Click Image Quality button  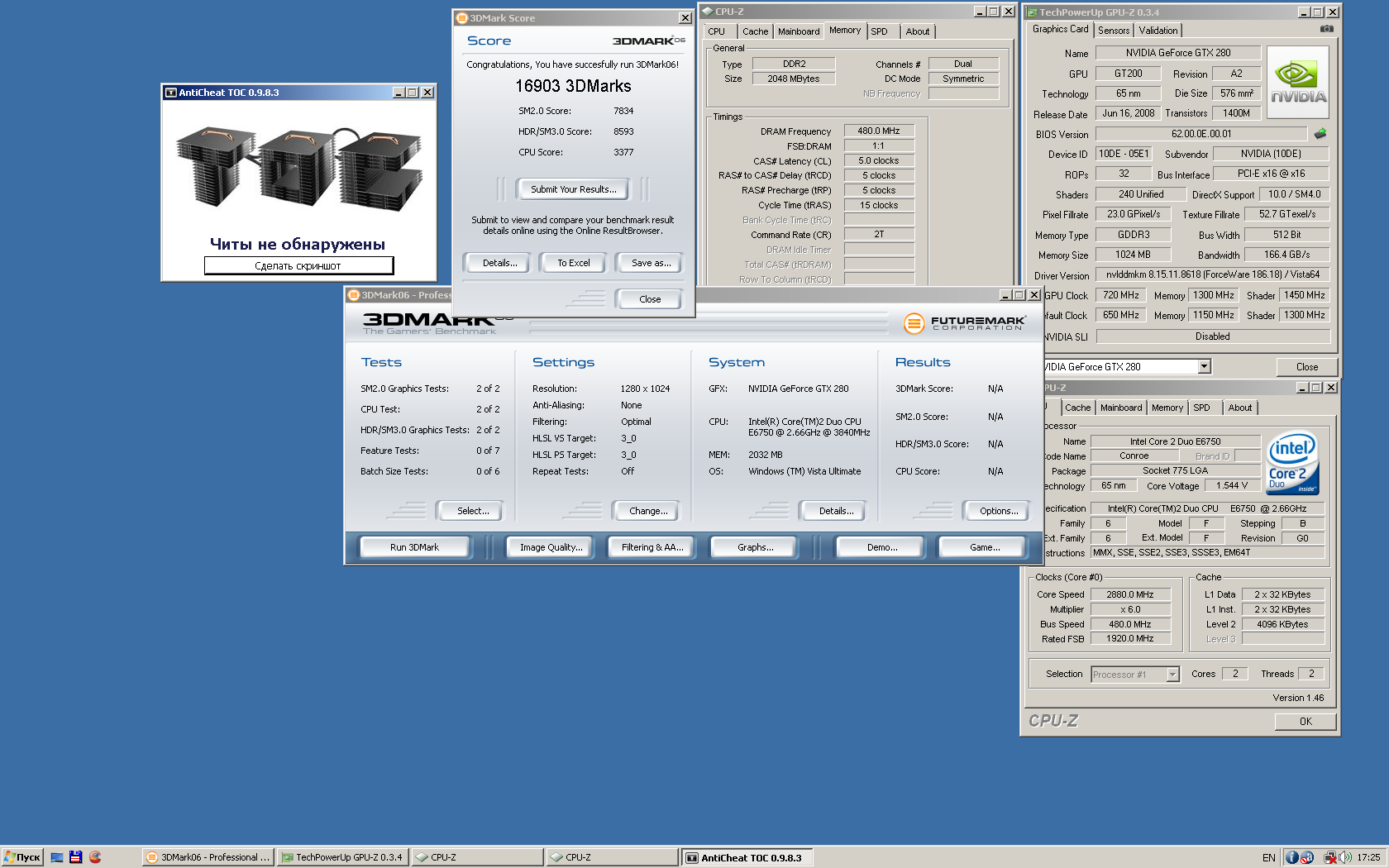coord(551,547)
